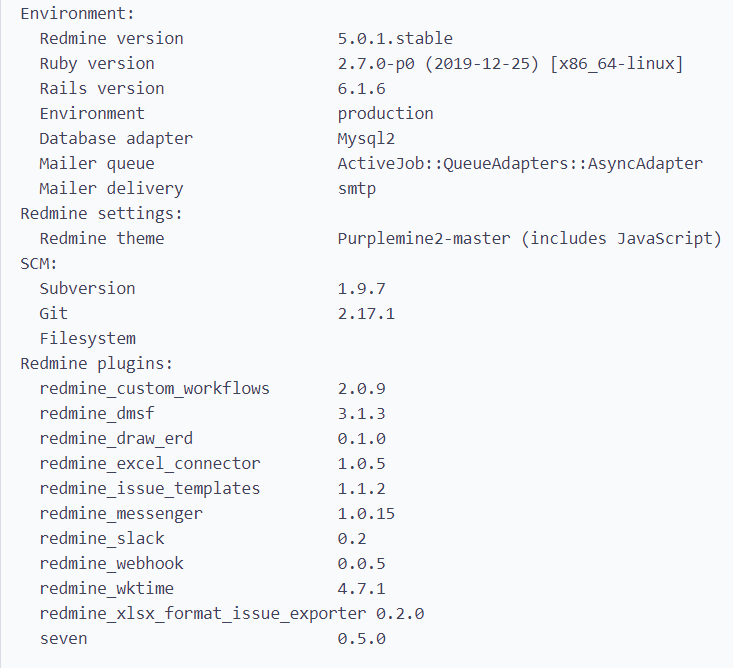Click the Purplemine2-master theme text
Screen dimensions: 733x668
click(424, 239)
